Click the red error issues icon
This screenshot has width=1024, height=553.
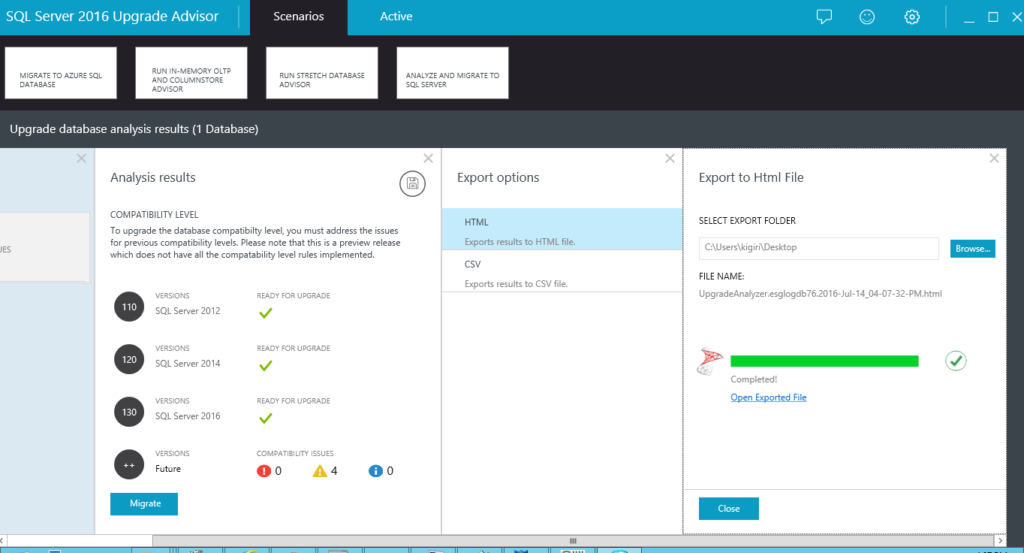pos(264,471)
